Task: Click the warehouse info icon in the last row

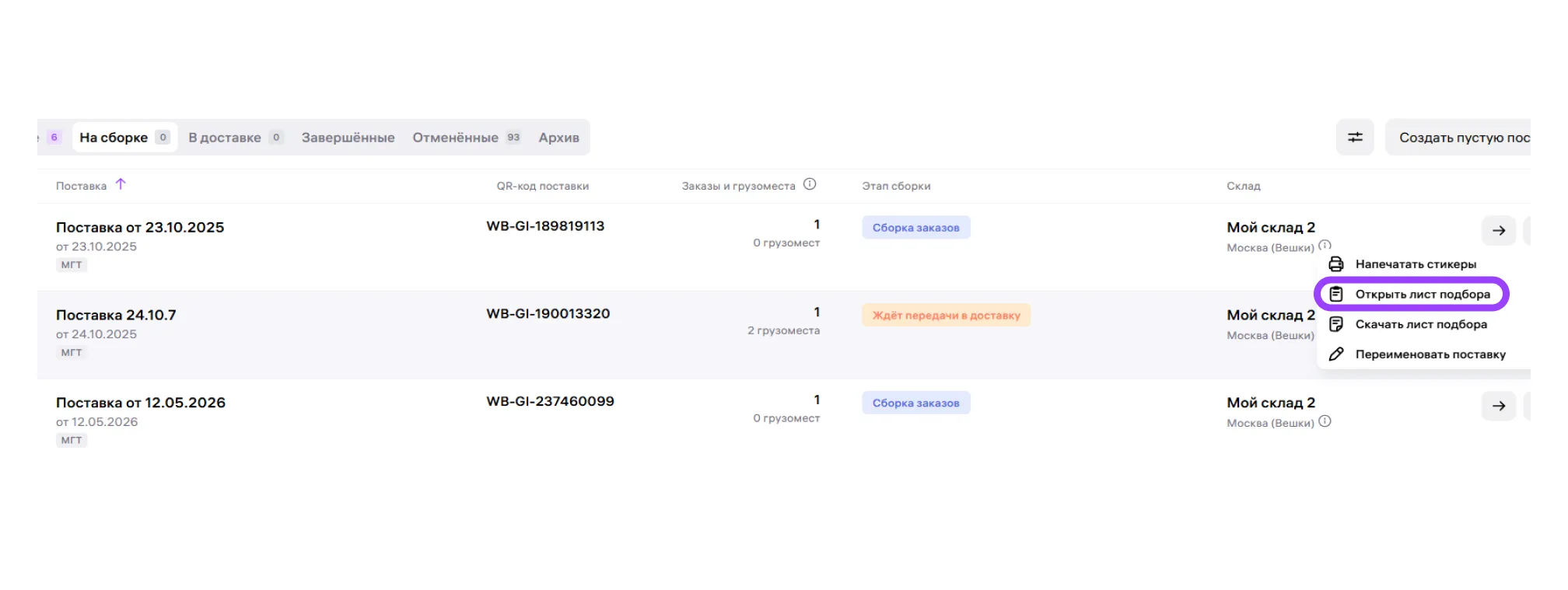Action: click(x=1325, y=421)
